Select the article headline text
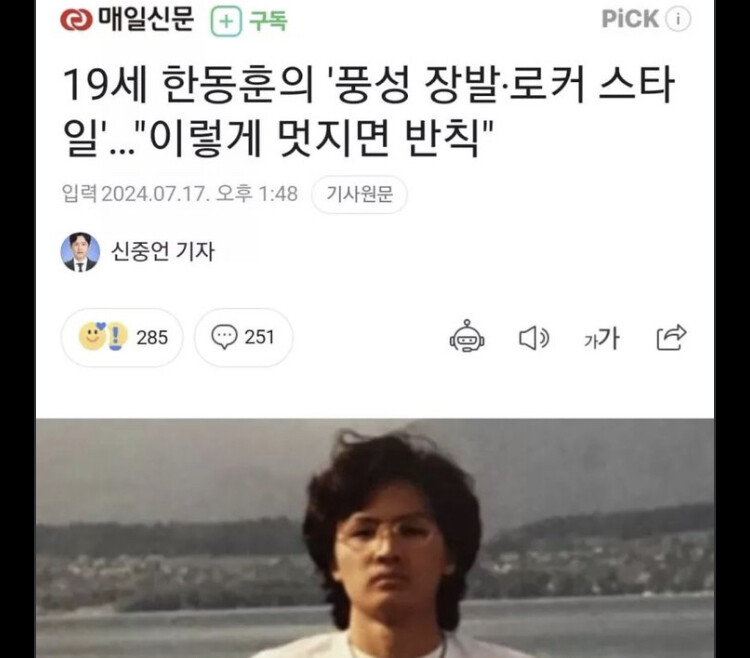The height and width of the screenshot is (658, 750). pos(368,112)
